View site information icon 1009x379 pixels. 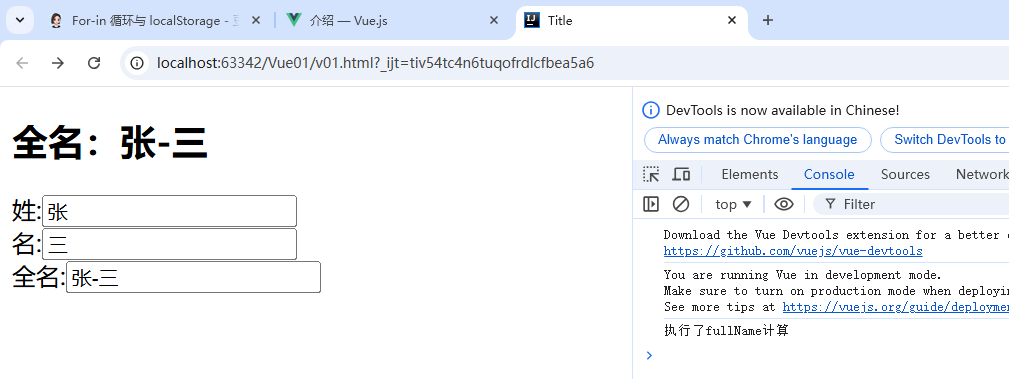[136, 63]
